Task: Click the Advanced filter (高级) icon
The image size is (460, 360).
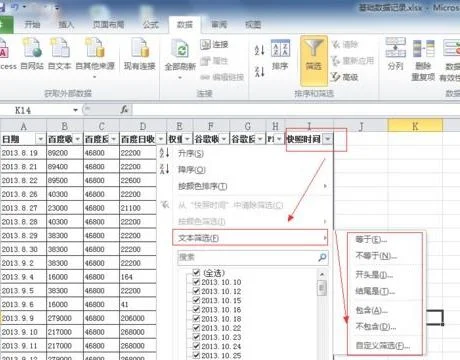Action: 336,77
